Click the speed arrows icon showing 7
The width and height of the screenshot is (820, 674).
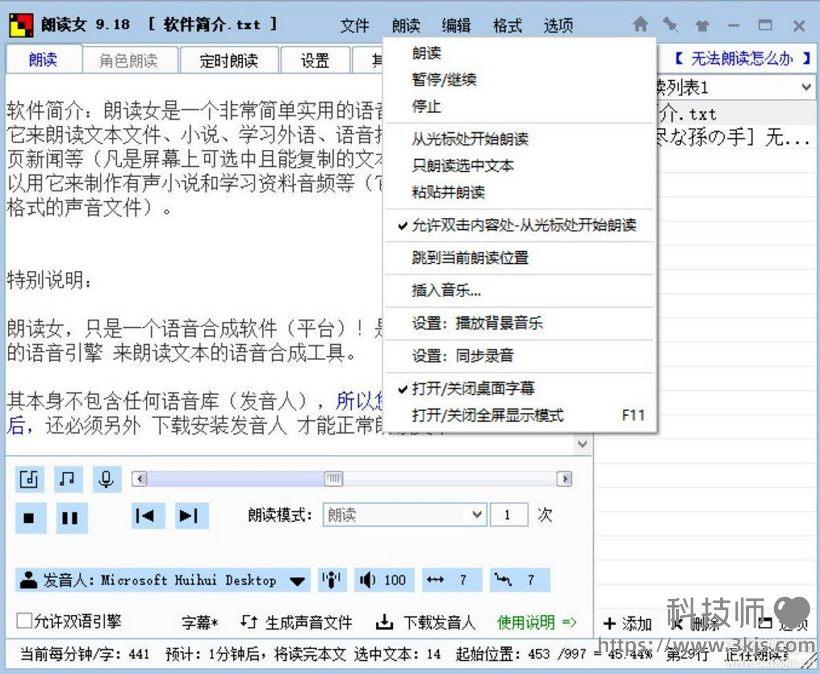(x=452, y=580)
